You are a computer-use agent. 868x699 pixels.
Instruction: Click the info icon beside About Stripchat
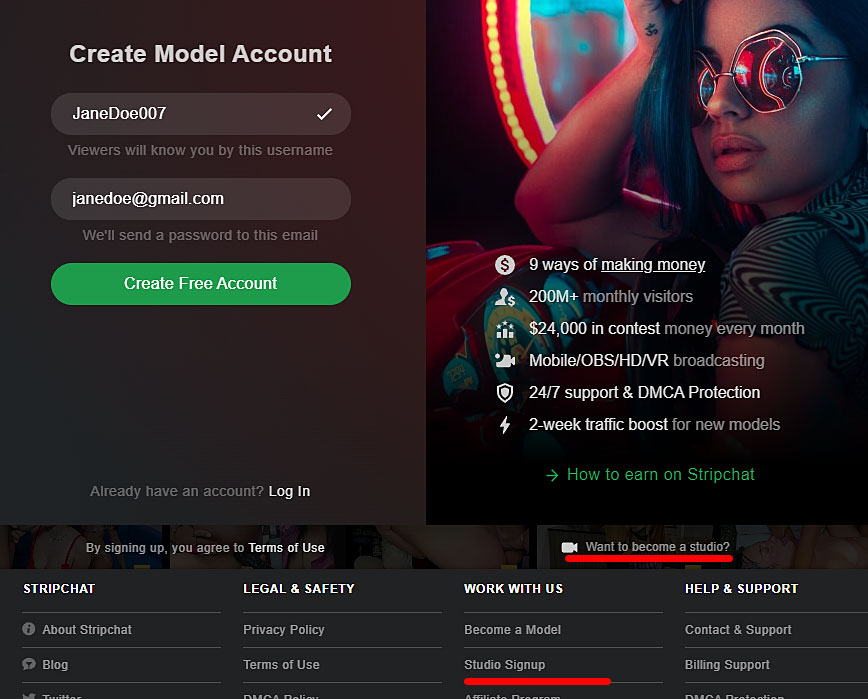(27, 630)
